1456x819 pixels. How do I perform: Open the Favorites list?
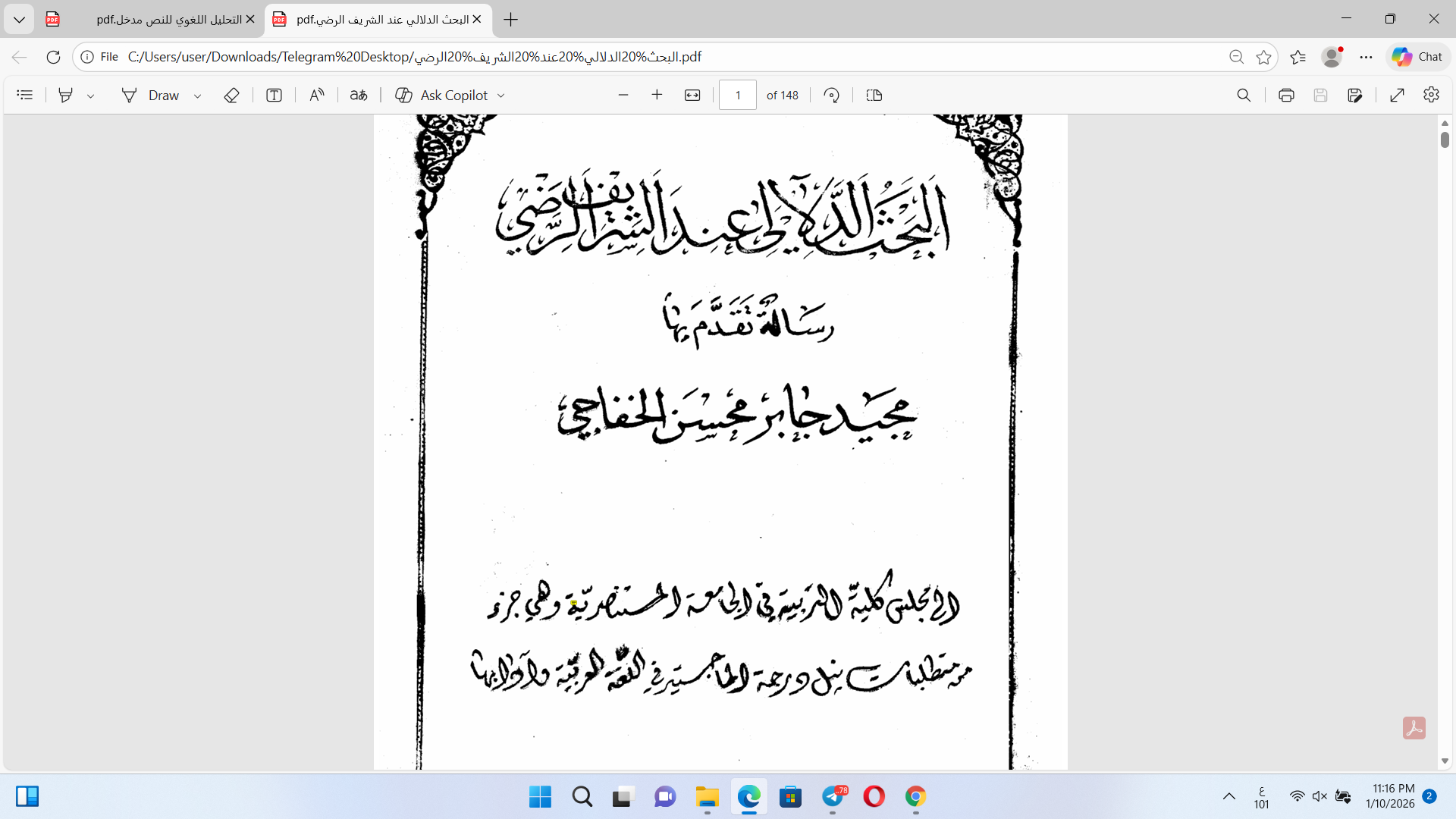coord(1298,57)
